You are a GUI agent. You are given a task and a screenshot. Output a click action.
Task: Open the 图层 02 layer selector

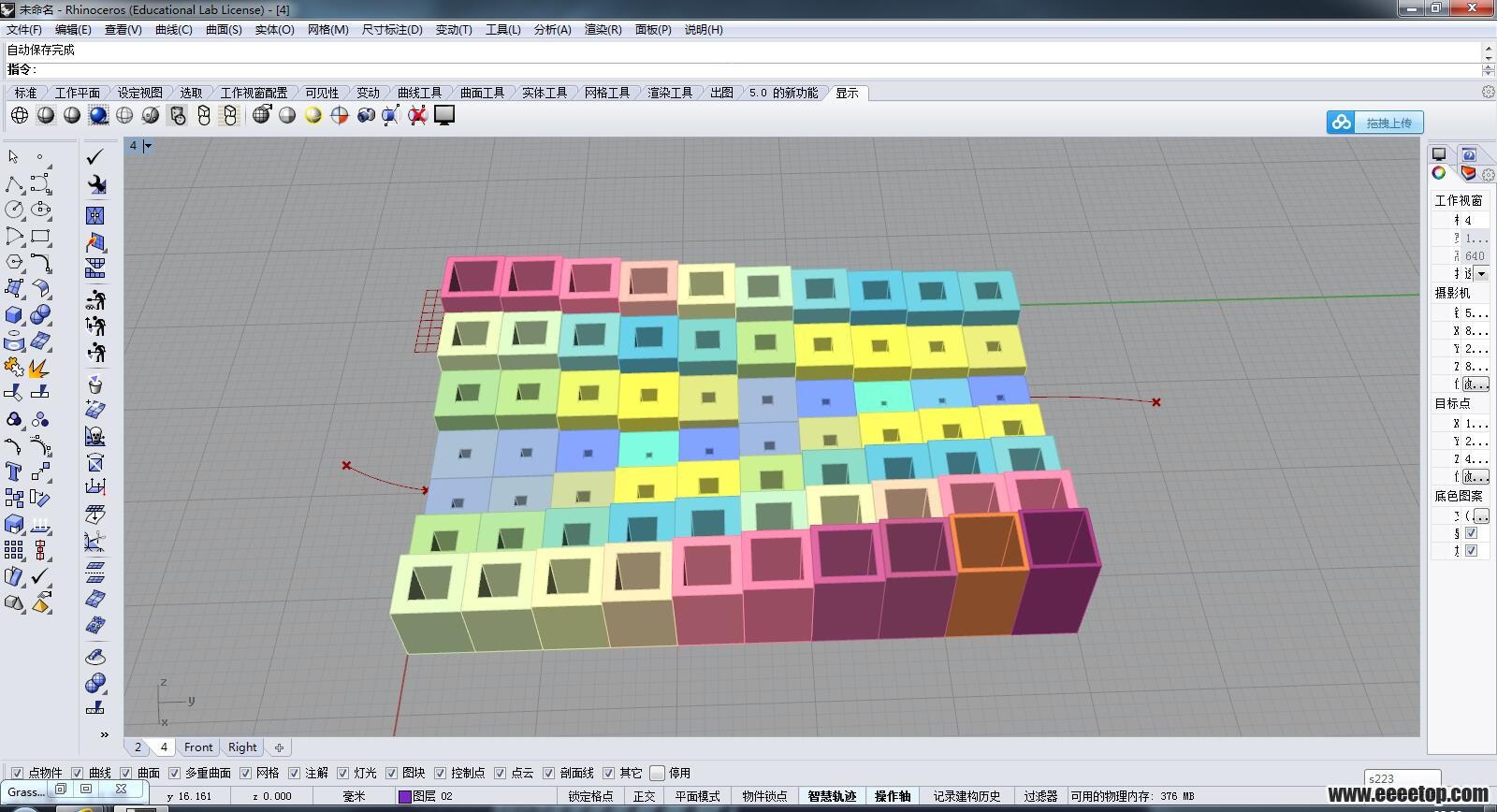[432, 796]
